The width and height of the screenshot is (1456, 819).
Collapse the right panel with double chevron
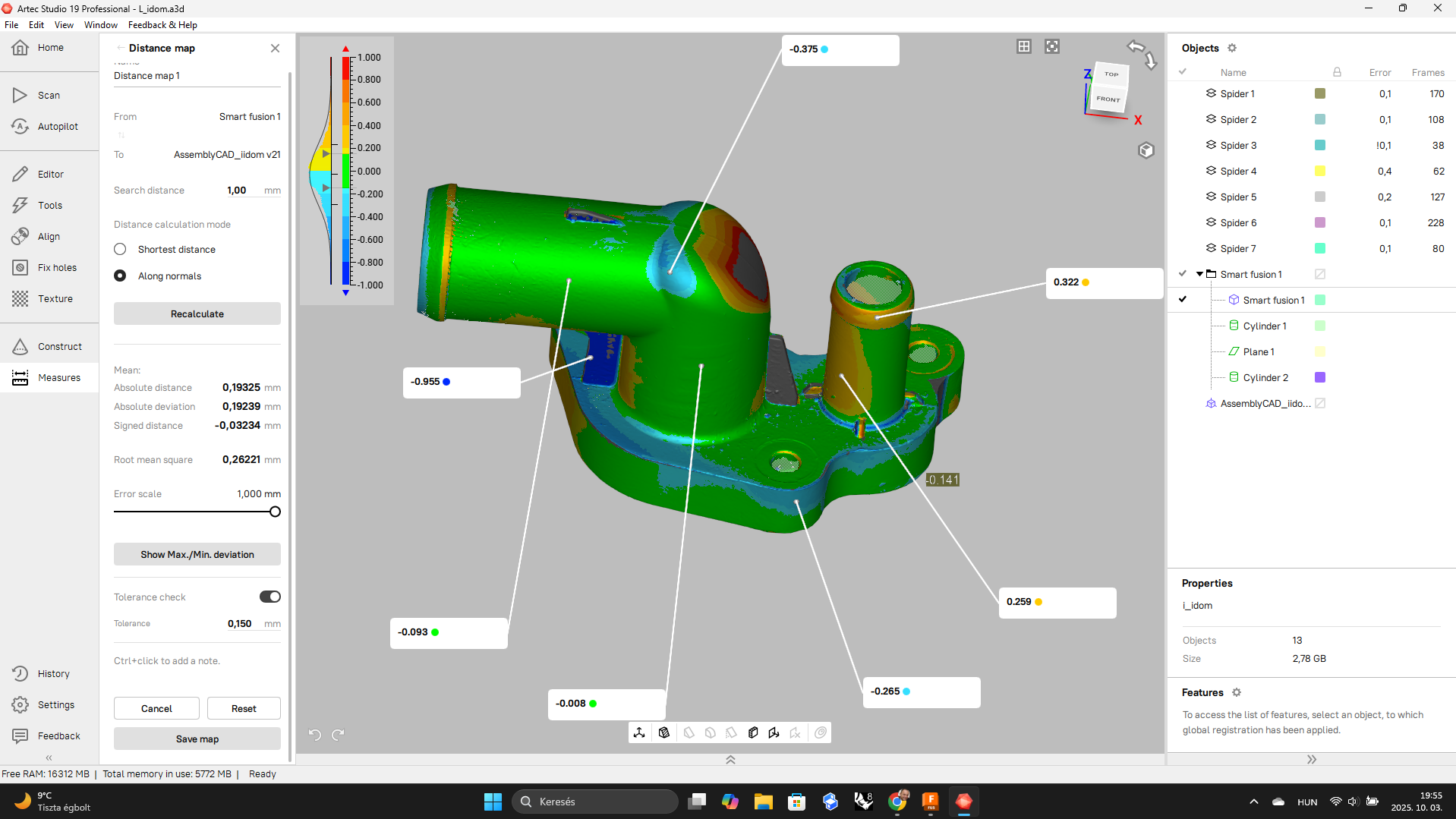point(1311,759)
